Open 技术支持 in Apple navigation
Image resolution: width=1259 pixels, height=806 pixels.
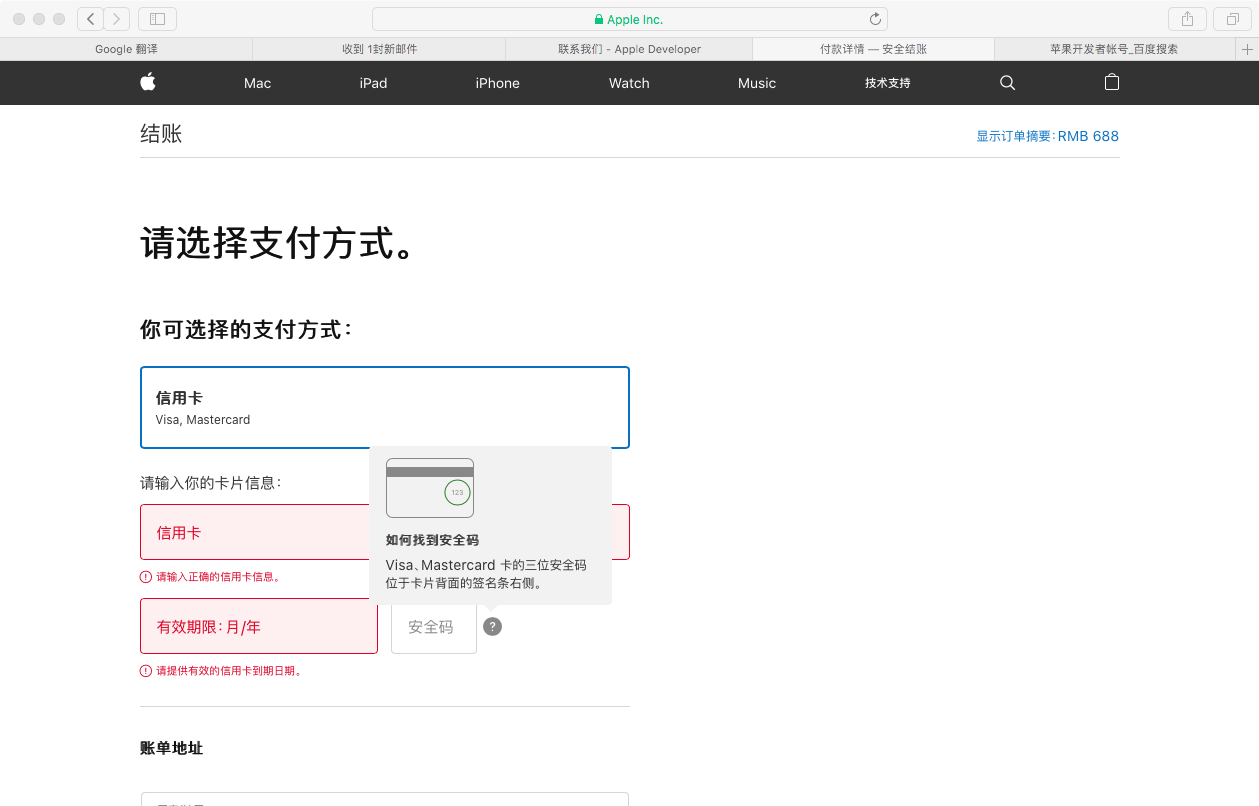[x=888, y=83]
